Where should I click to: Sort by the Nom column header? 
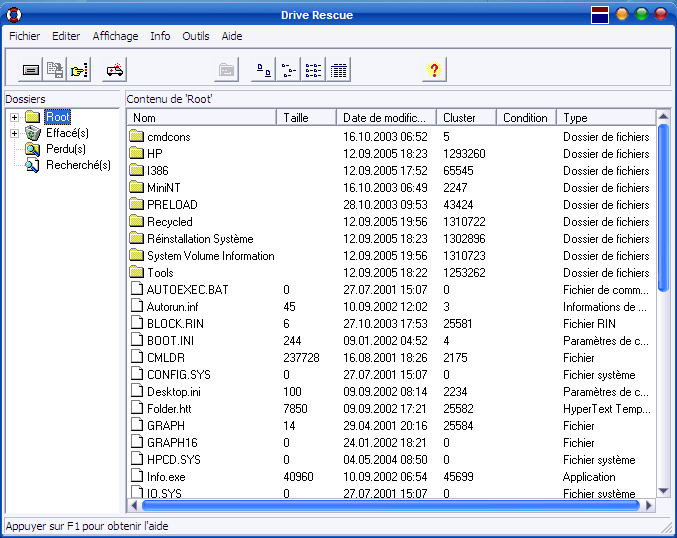click(x=202, y=117)
